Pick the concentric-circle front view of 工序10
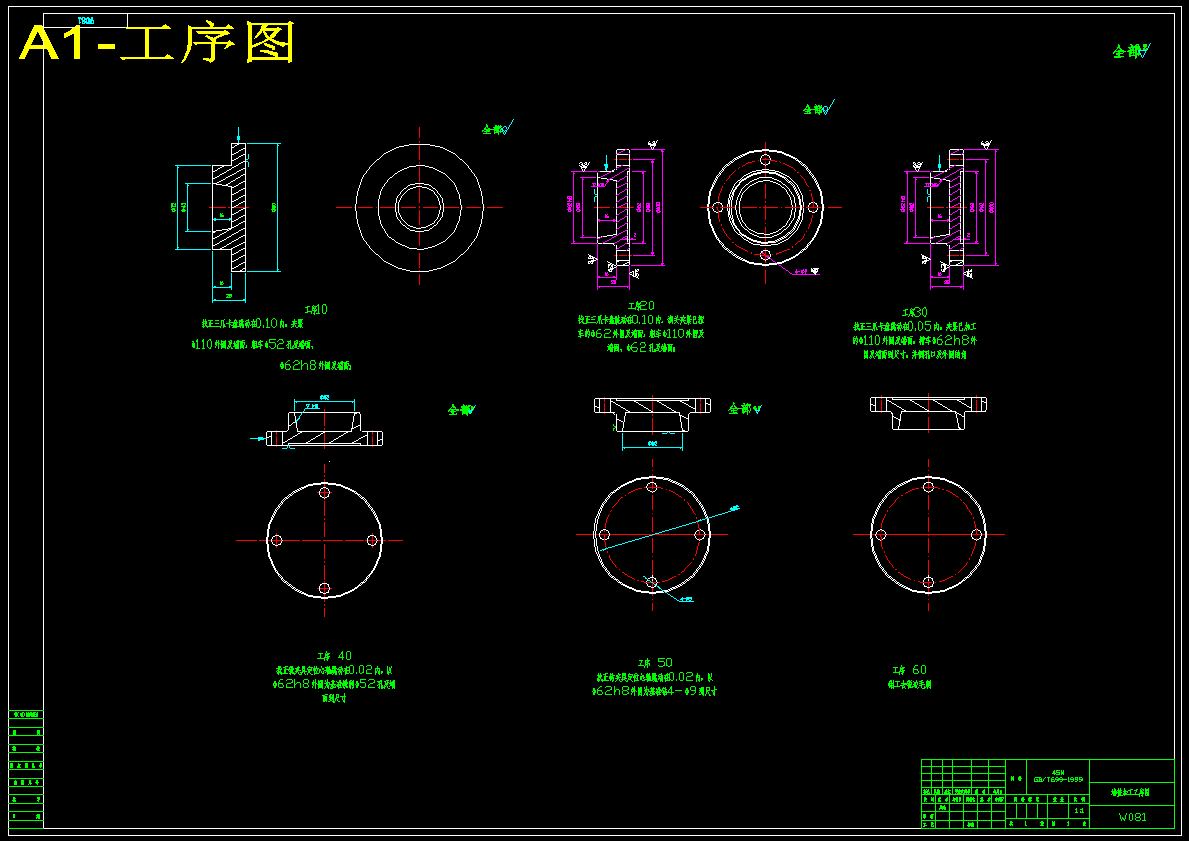Image resolution: width=1189 pixels, height=841 pixels. tap(419, 207)
